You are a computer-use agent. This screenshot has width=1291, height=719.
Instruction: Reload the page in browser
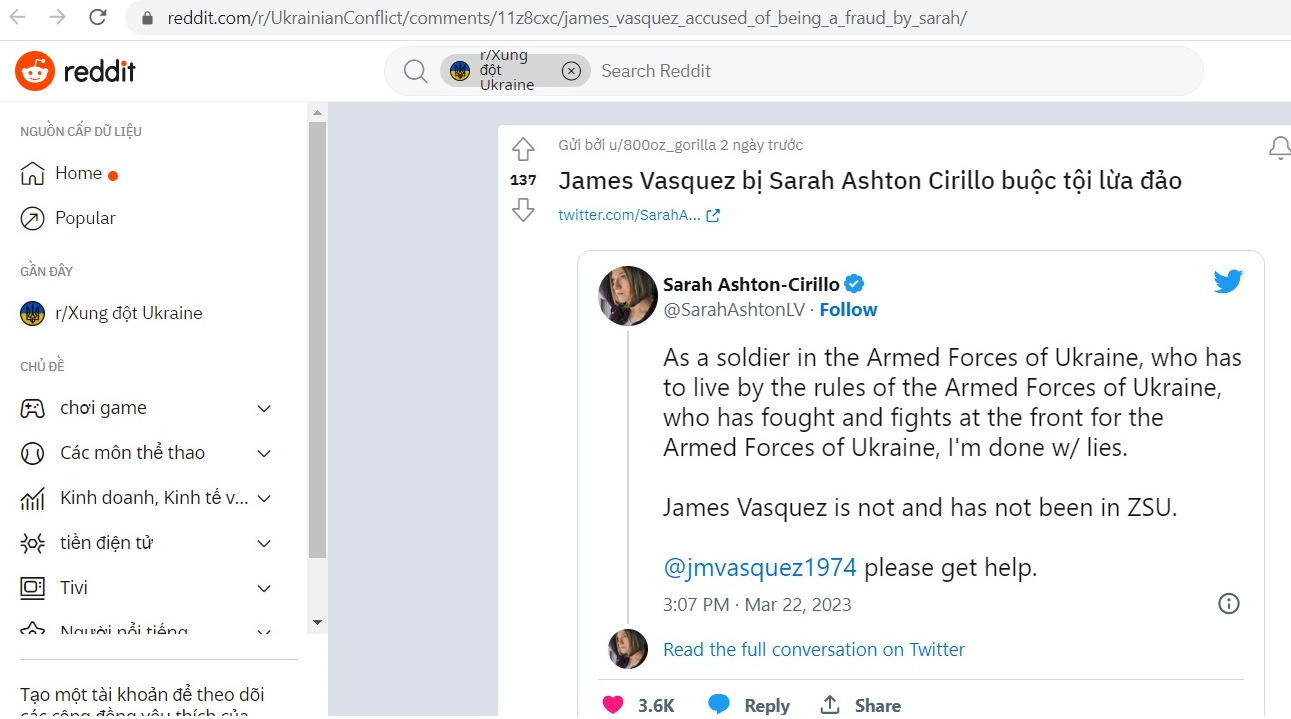98,17
